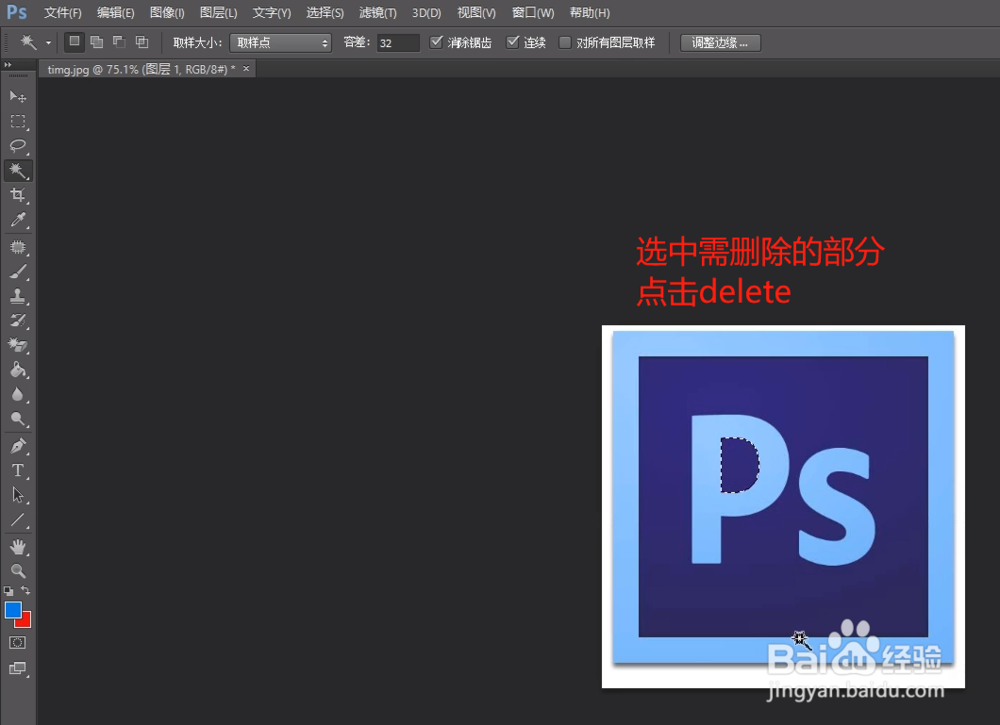Open the 文件(F) menu
Viewport: 1000px width, 725px height.
[62, 13]
